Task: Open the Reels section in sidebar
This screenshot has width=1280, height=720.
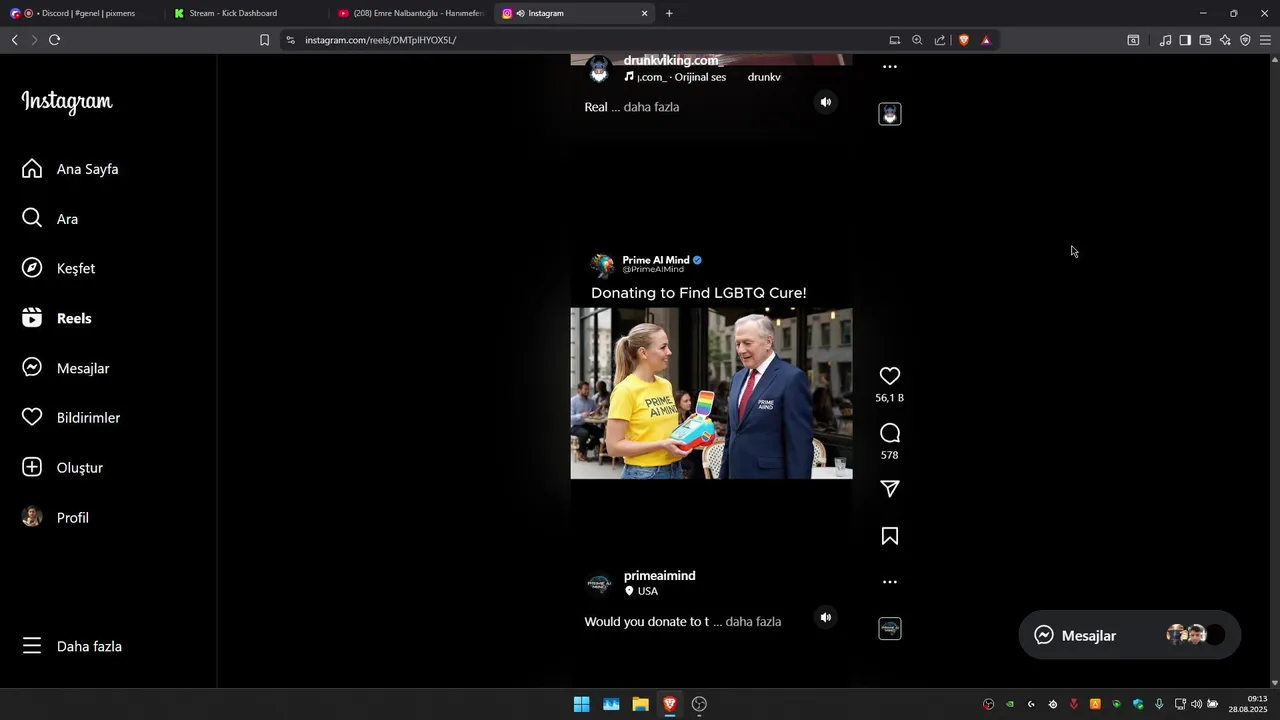Action: point(57,318)
